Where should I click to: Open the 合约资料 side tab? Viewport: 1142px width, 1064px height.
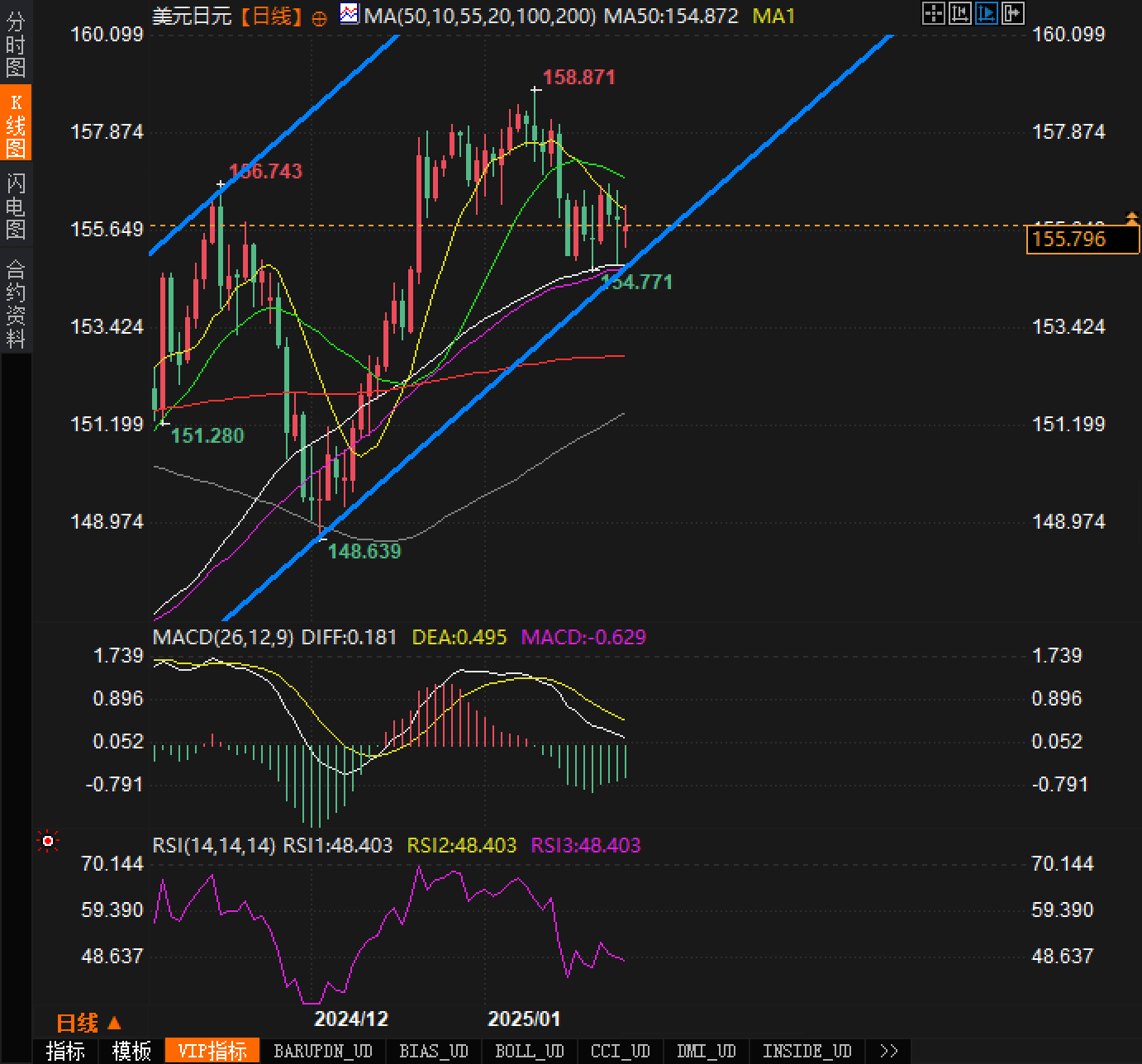pos(16,302)
